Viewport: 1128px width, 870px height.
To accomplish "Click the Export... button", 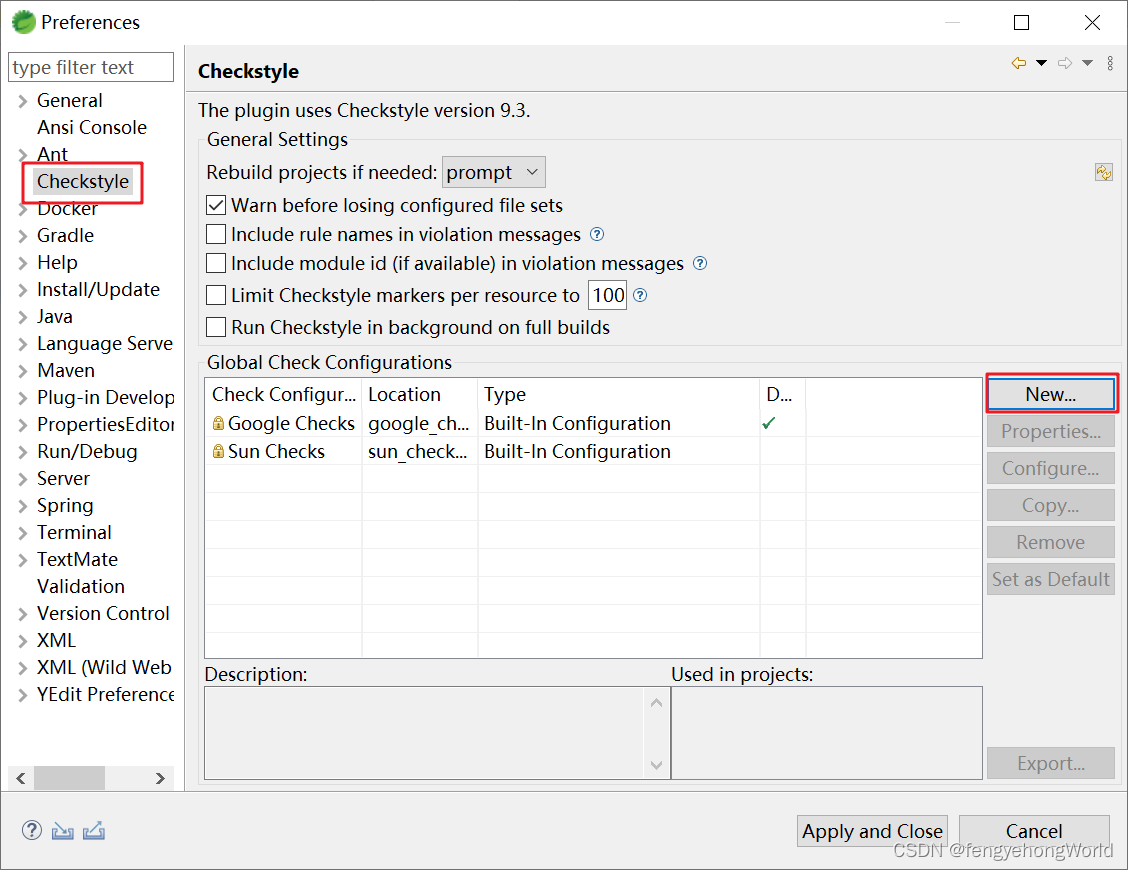I will click(x=1050, y=763).
